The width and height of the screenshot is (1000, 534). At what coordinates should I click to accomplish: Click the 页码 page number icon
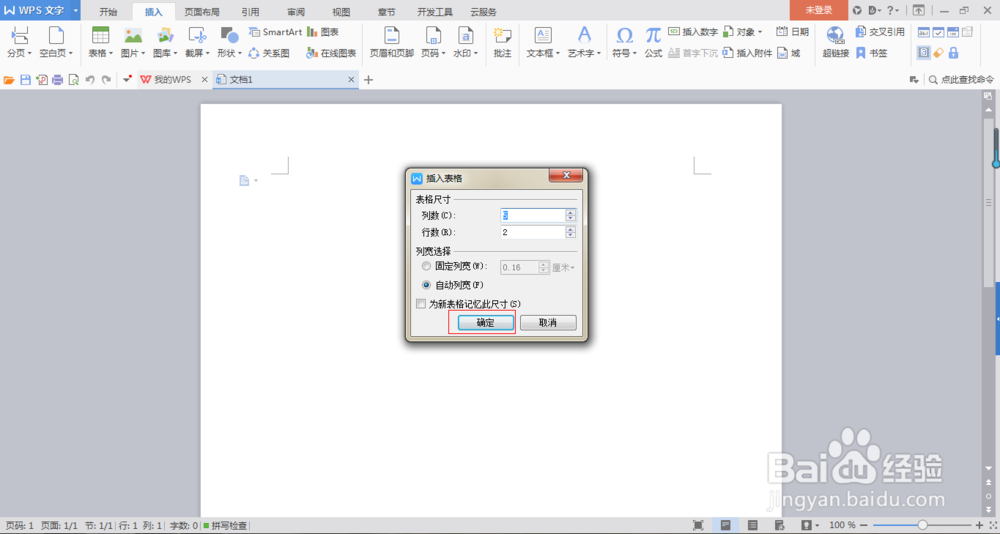pyautogui.click(x=434, y=36)
